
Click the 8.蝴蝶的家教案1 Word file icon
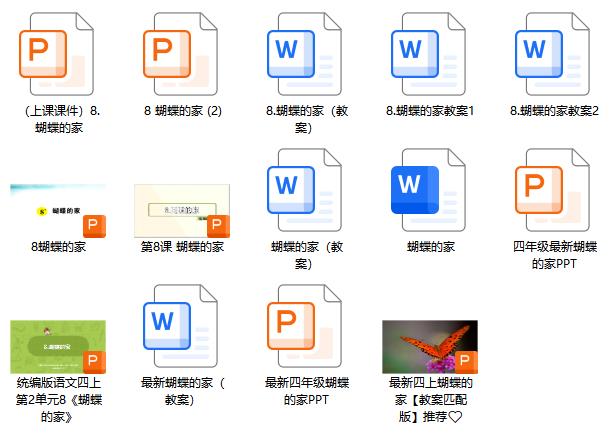coord(430,52)
